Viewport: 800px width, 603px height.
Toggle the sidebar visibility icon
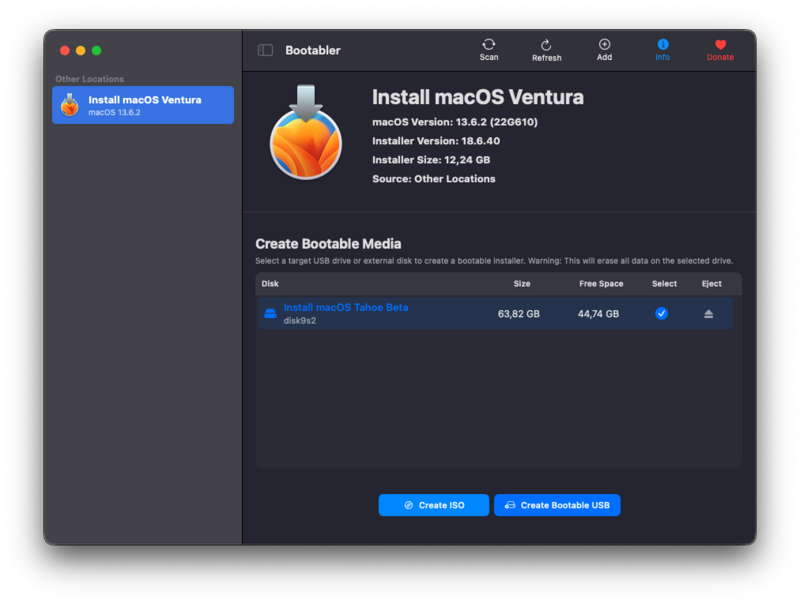(265, 50)
